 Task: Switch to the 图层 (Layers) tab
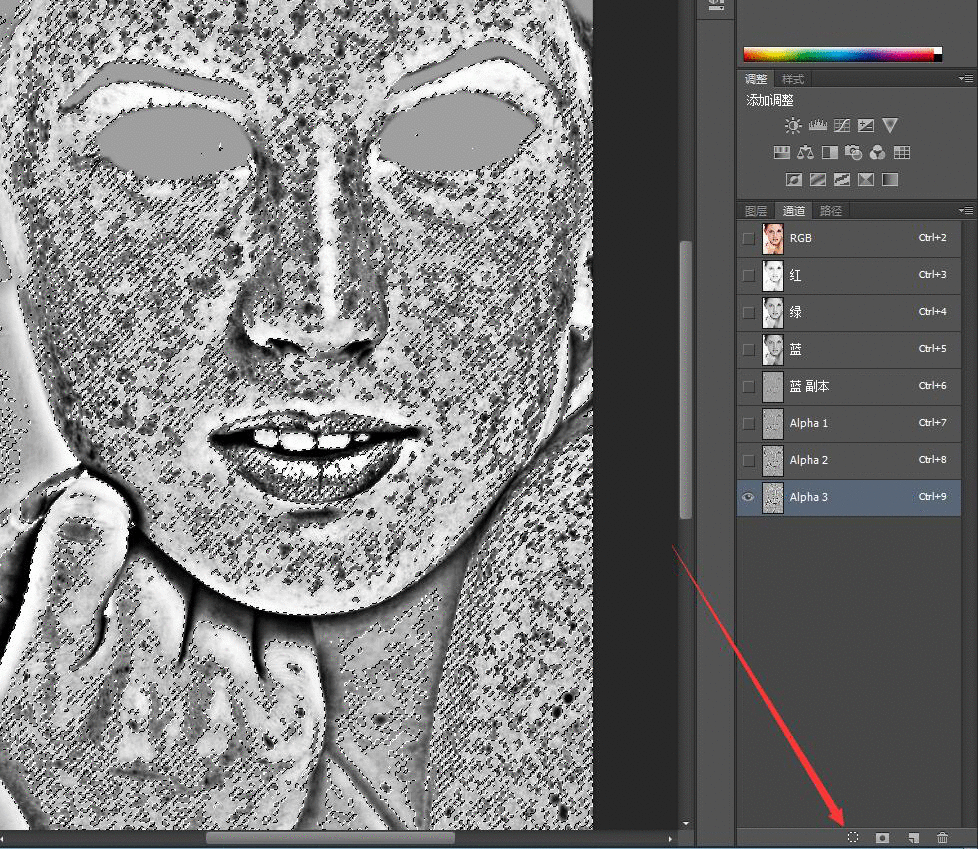pyautogui.click(x=756, y=211)
